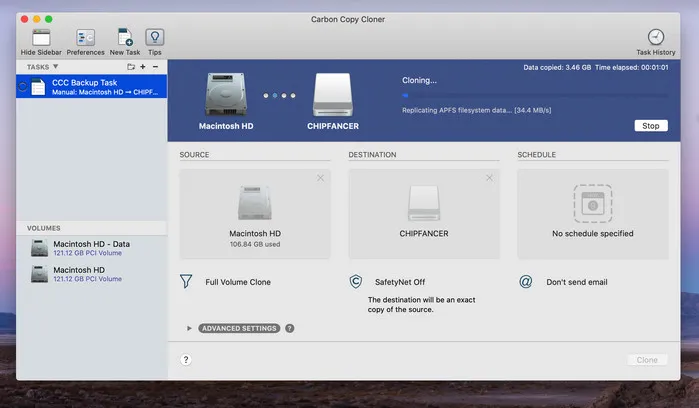Click the CHIPFANCER drive icon in the cloning banner
The image size is (699, 408).
click(x=333, y=95)
